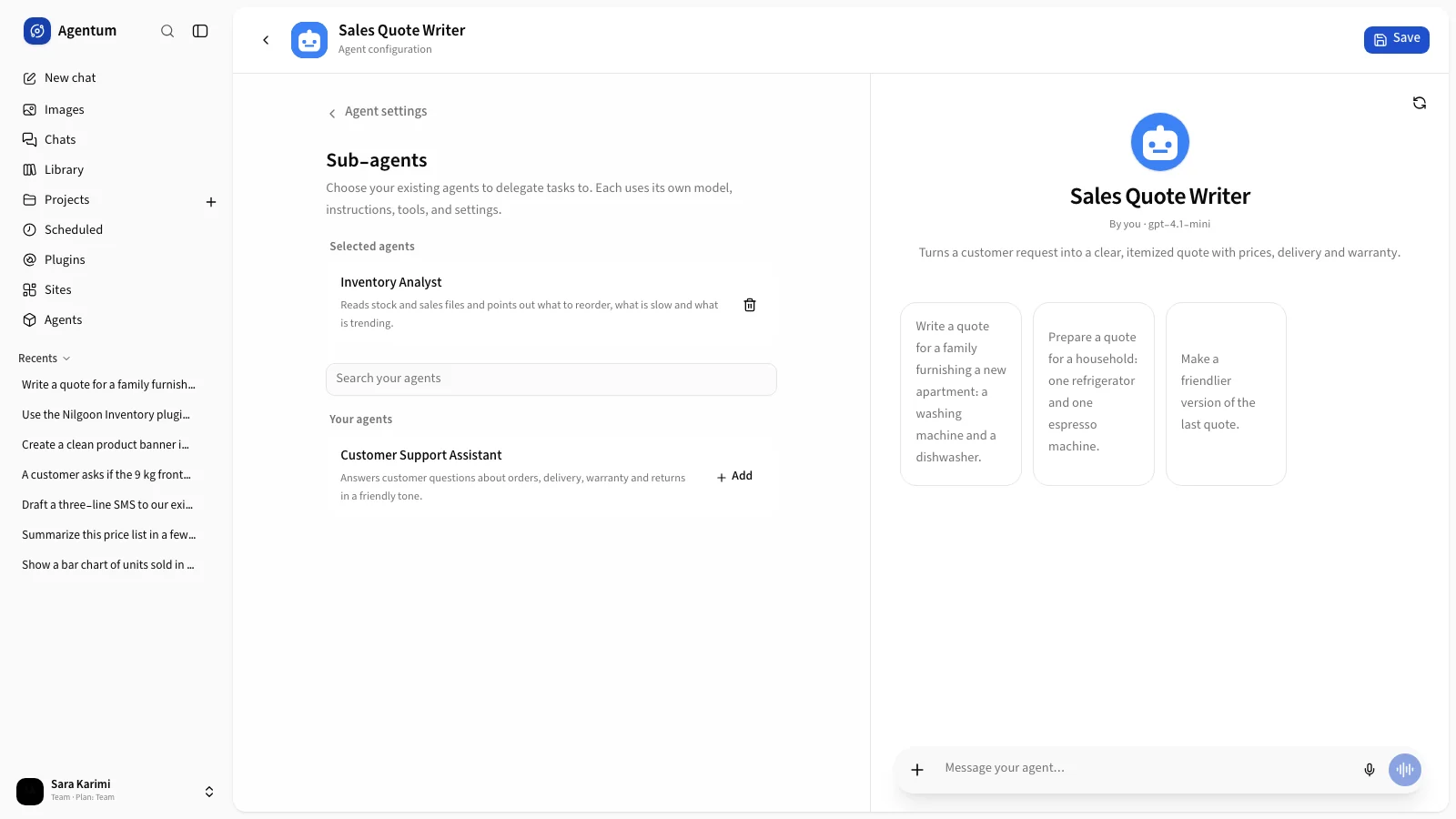The height and width of the screenshot is (819, 1456).
Task: Start voice mode with the waveform button
Action: coord(1405,770)
